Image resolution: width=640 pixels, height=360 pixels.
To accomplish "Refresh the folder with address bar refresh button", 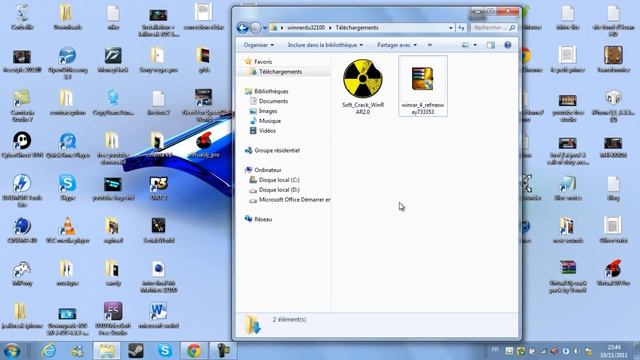I will tap(461, 28).
